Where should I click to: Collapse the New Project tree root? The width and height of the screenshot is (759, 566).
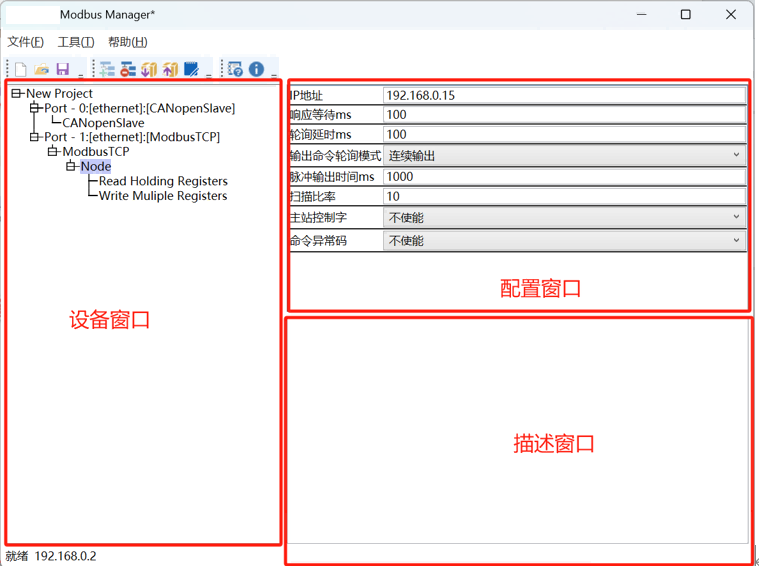click(16, 93)
